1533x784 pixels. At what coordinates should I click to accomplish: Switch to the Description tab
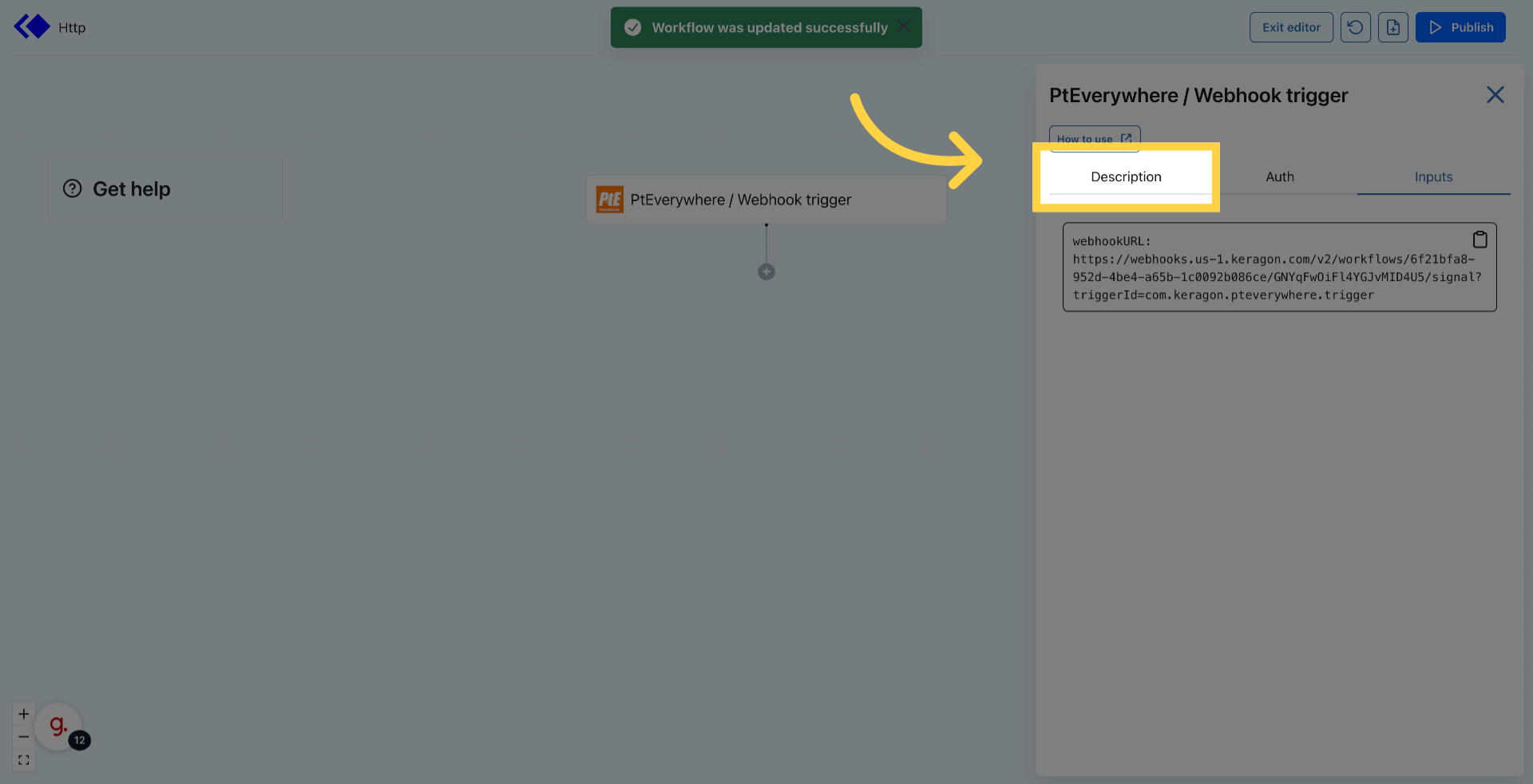[x=1126, y=176]
